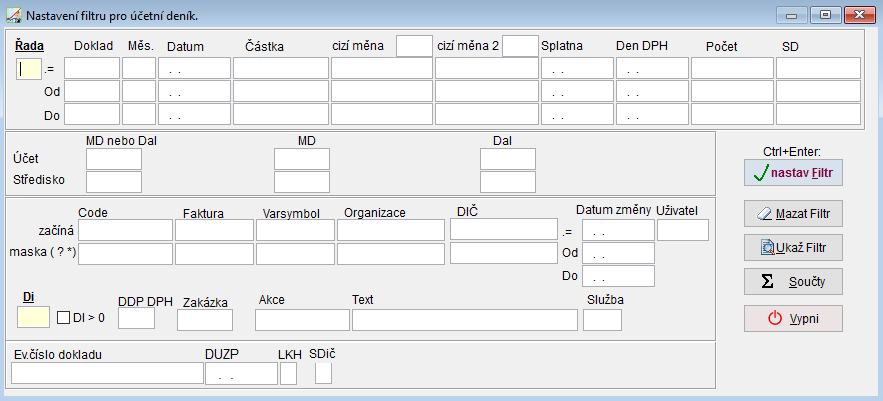The width and height of the screenshot is (883, 401).
Task: Click the application icon in title bar
Action: click(x=12, y=16)
